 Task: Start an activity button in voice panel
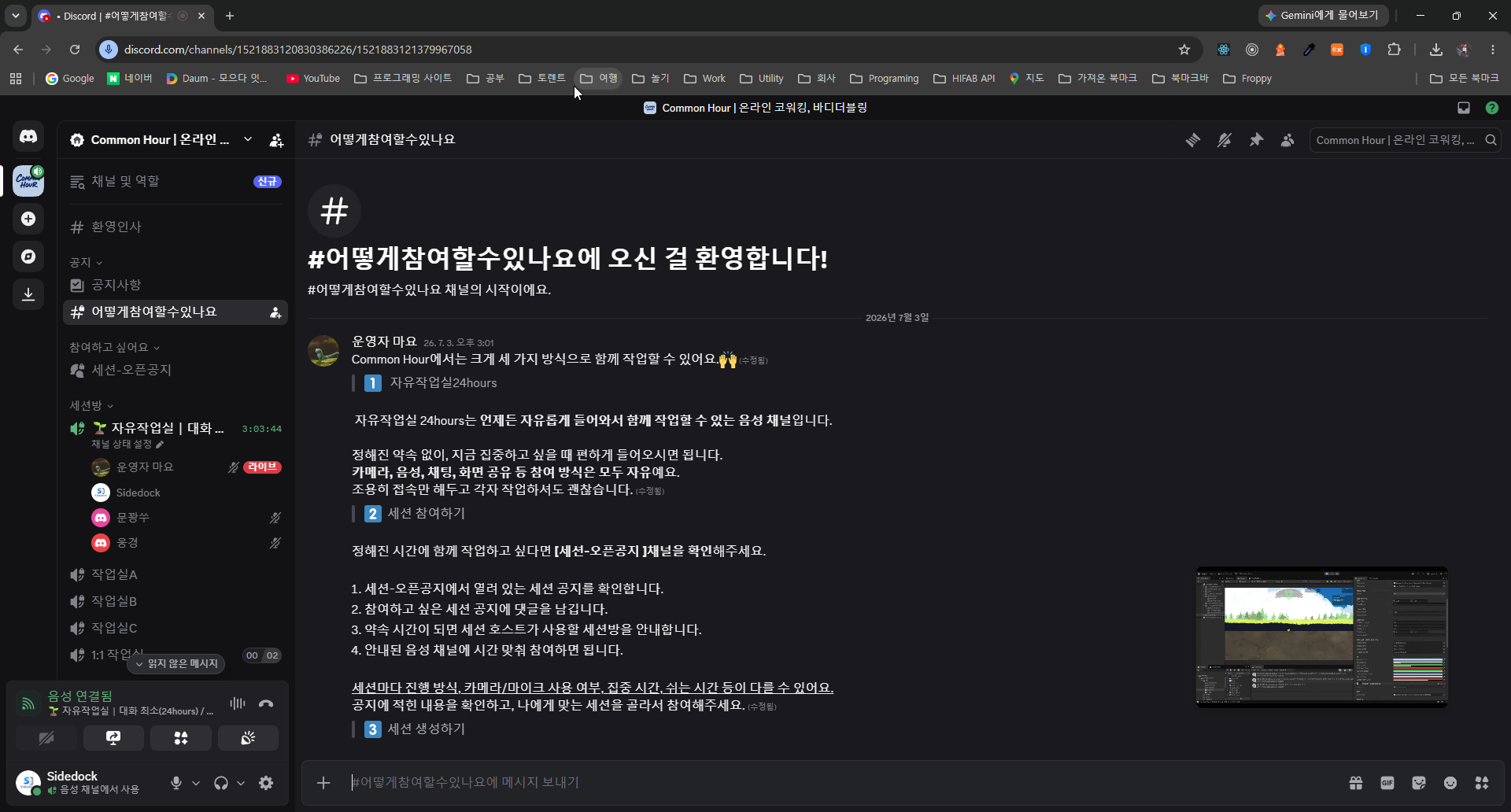click(x=181, y=738)
